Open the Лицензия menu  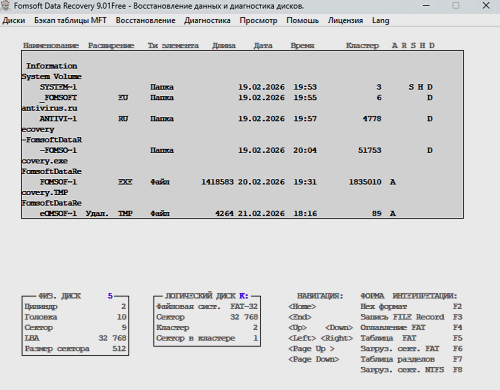(x=345, y=20)
